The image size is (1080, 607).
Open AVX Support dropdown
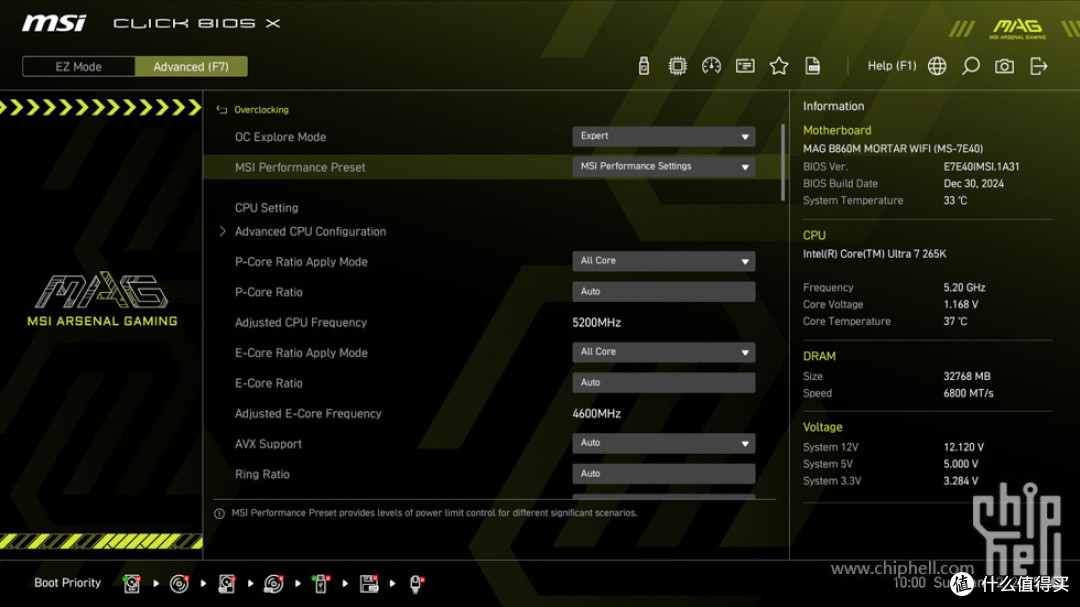tap(663, 443)
